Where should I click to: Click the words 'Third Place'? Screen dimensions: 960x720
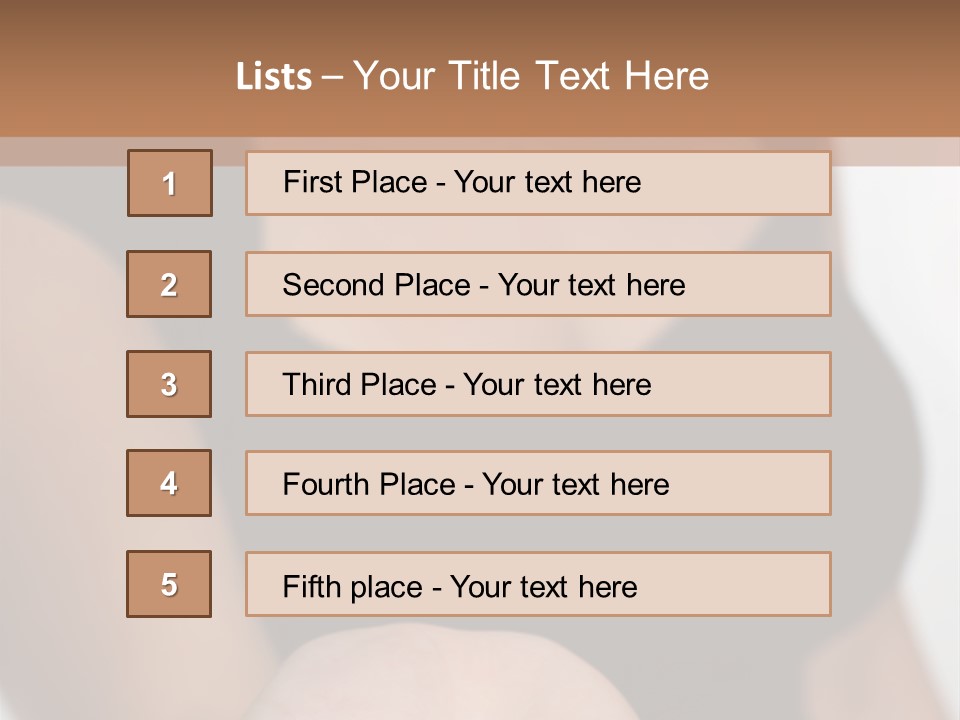click(x=359, y=384)
